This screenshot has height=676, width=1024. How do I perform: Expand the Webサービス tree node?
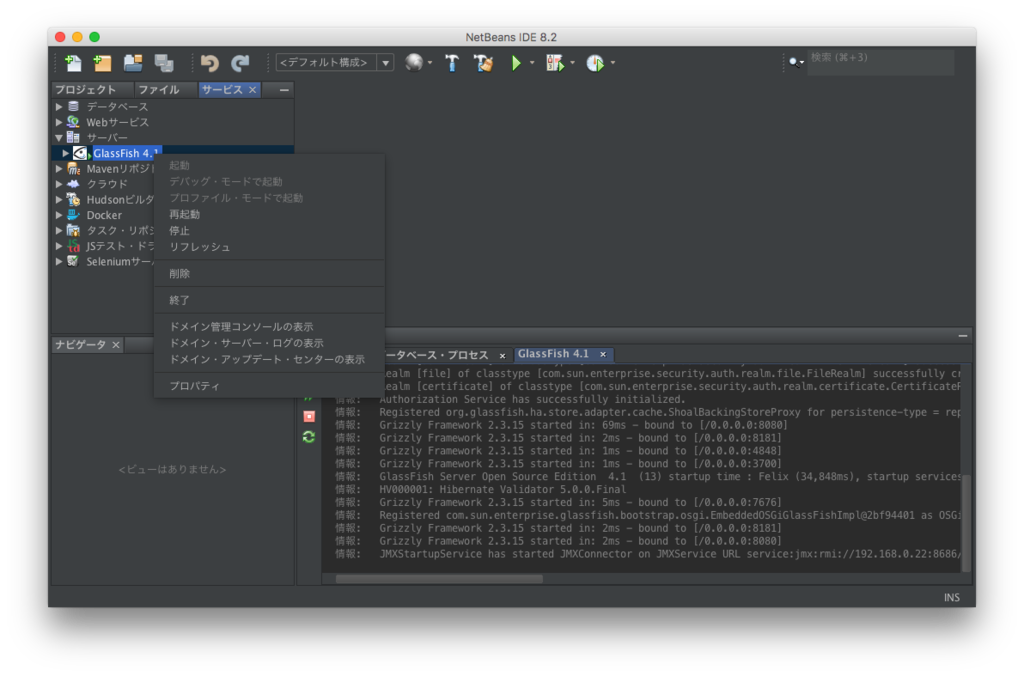59,122
